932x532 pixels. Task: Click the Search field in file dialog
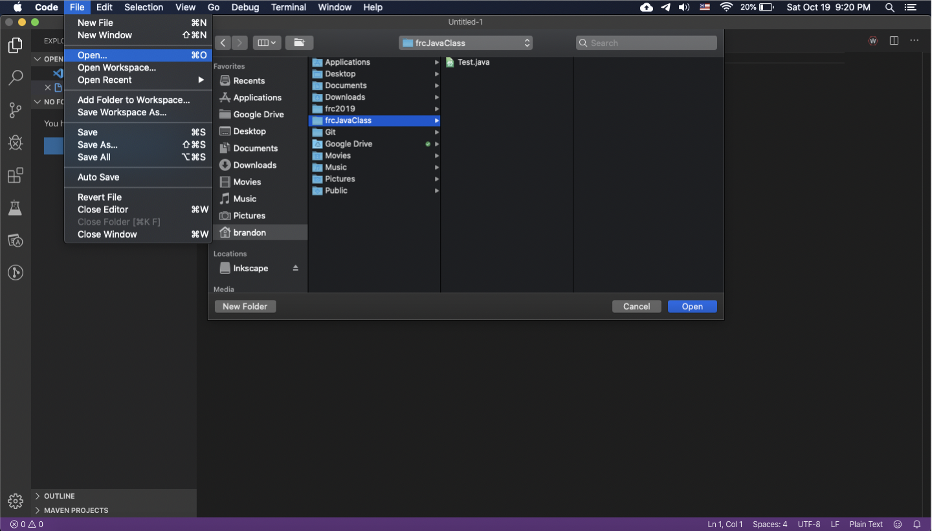(x=646, y=43)
